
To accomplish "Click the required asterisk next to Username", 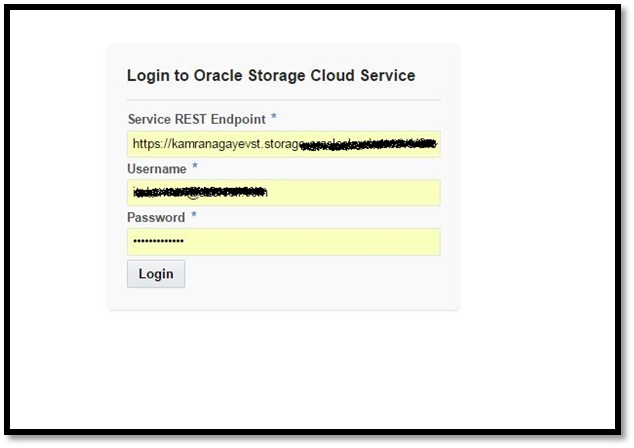I will point(194,167).
